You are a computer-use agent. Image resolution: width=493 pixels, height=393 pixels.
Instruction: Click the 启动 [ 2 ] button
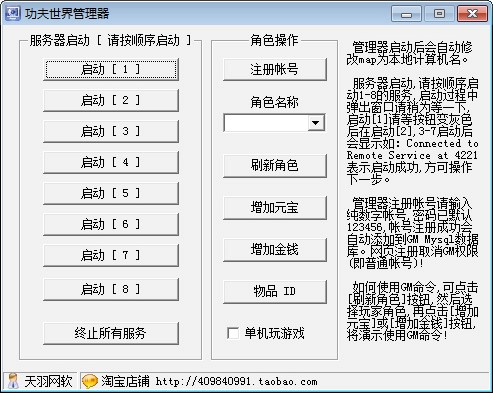click(x=111, y=100)
